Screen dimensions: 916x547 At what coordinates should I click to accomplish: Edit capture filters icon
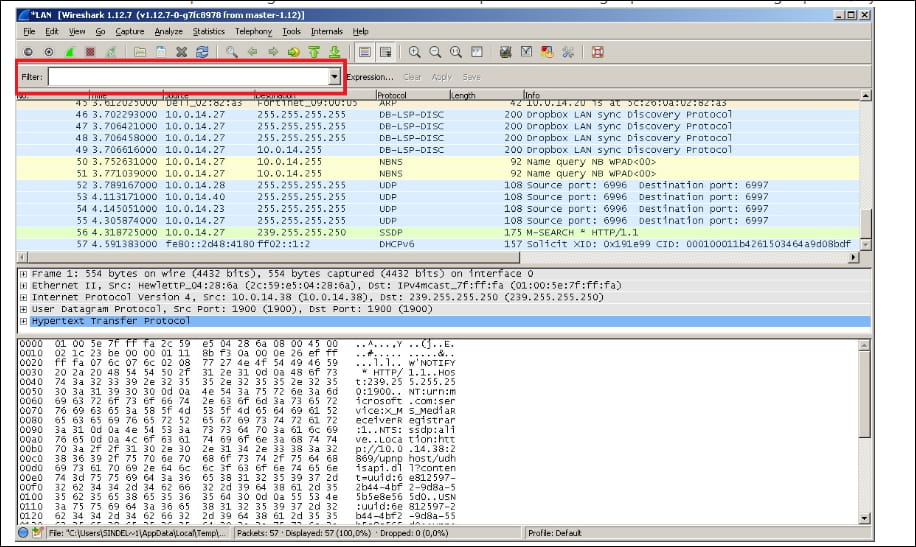point(506,52)
